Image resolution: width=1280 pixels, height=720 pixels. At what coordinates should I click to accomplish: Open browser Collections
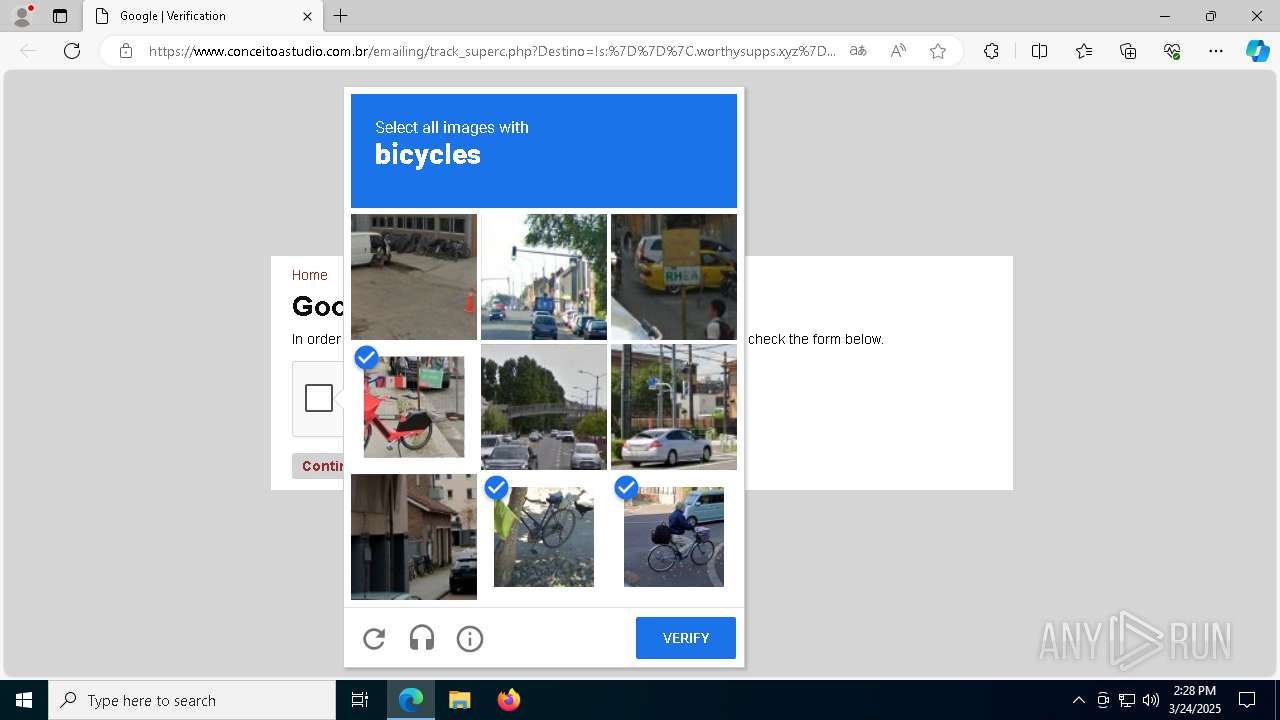point(1128,51)
